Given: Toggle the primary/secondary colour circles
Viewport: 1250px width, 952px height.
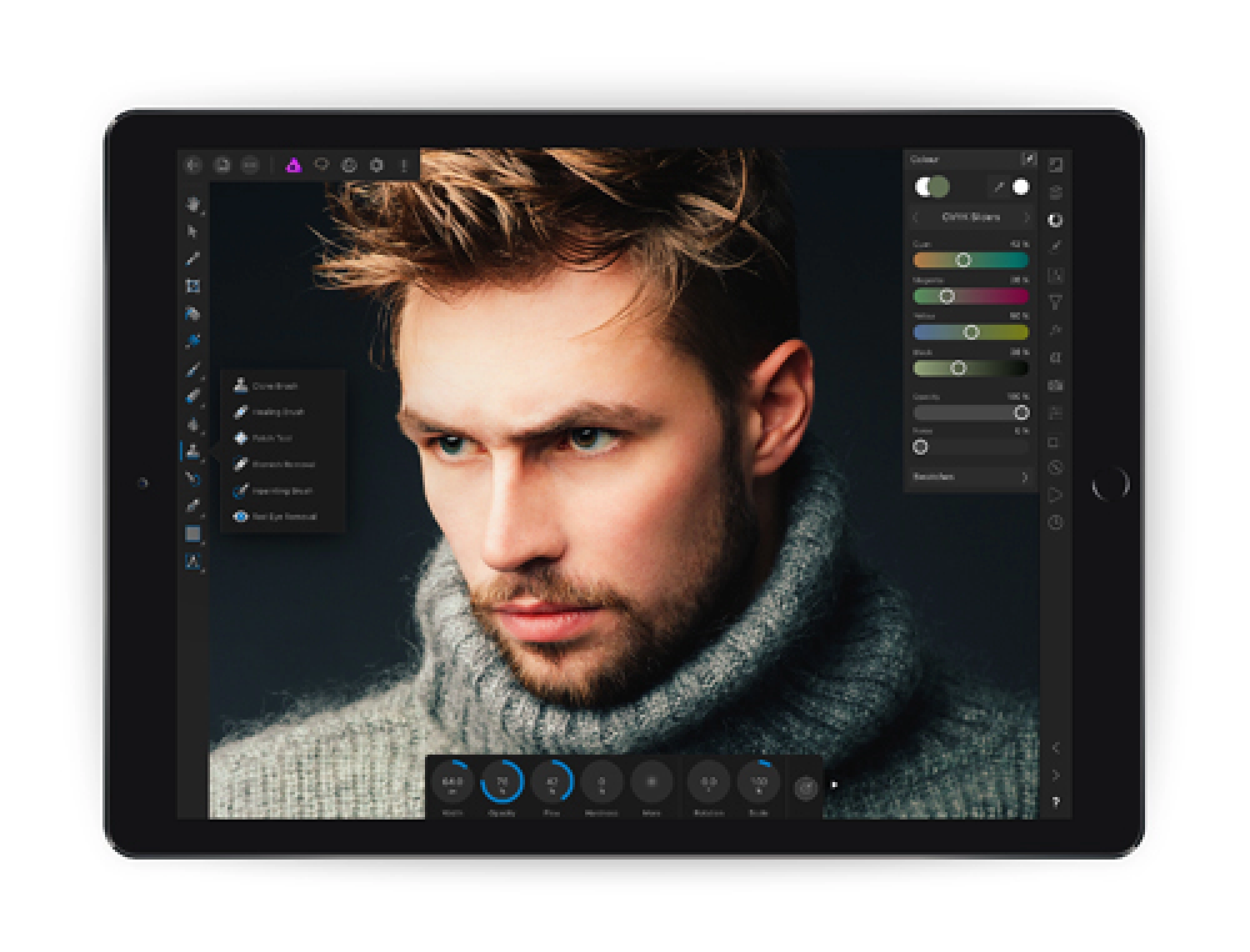Looking at the screenshot, I should point(931,187).
